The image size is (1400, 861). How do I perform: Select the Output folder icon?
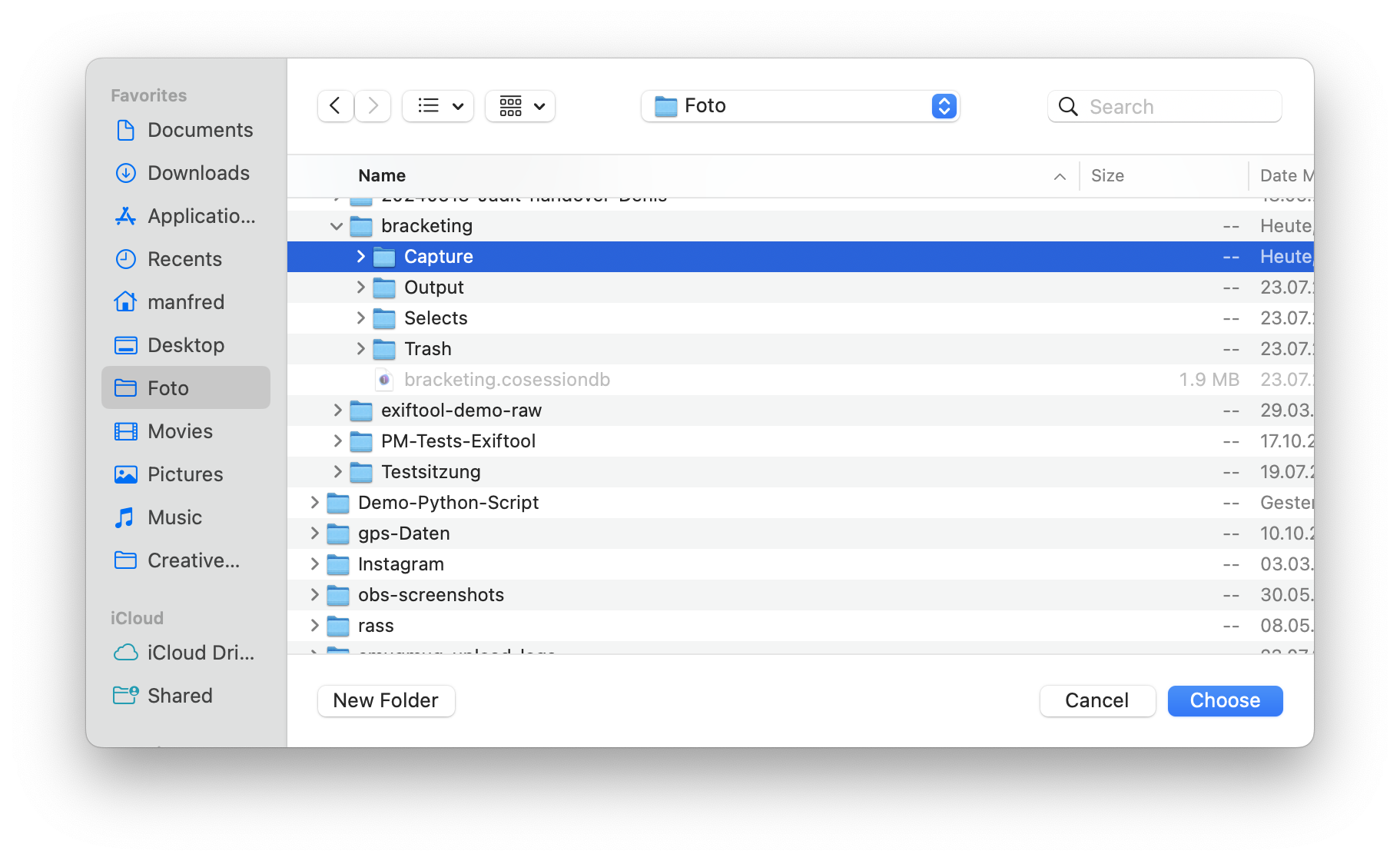click(x=384, y=288)
